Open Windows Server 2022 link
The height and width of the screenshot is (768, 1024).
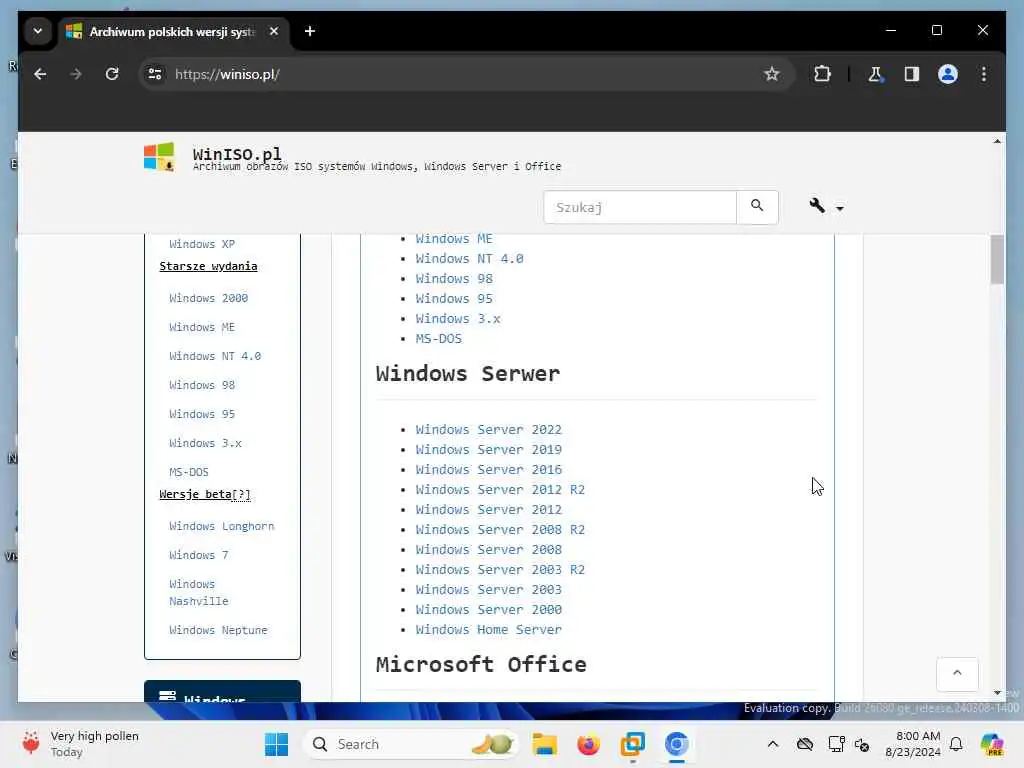(x=488, y=430)
